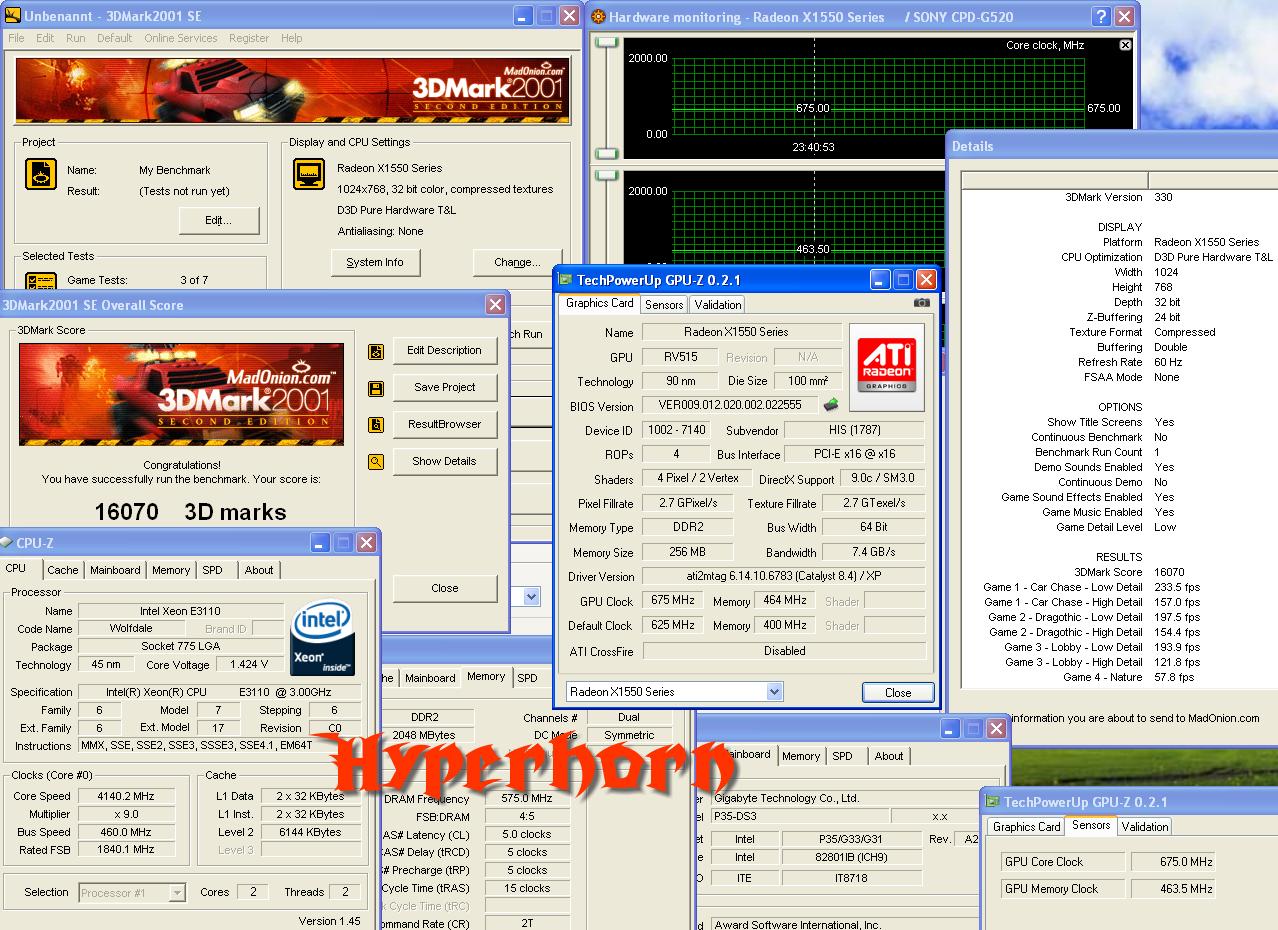The width and height of the screenshot is (1278, 930).
Task: Click the Project section icon in 3DMark
Action: point(41,174)
